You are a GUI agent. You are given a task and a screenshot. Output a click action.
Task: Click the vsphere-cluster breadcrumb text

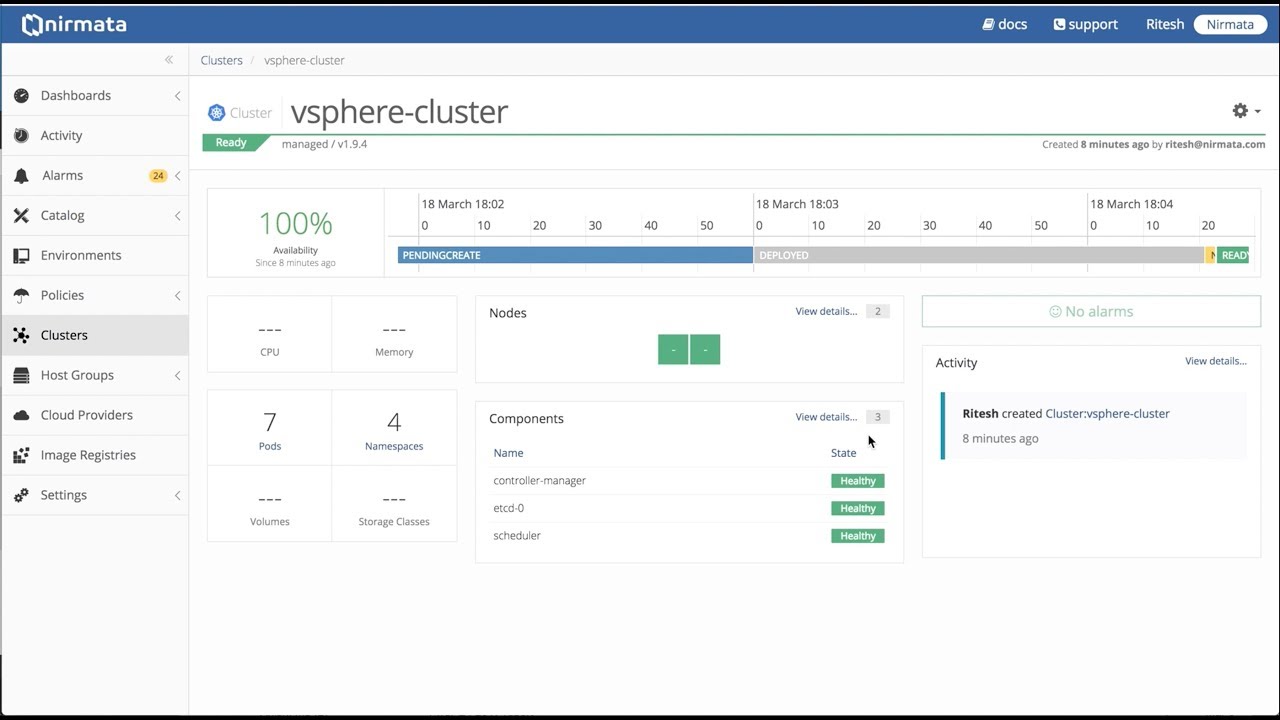pos(304,60)
